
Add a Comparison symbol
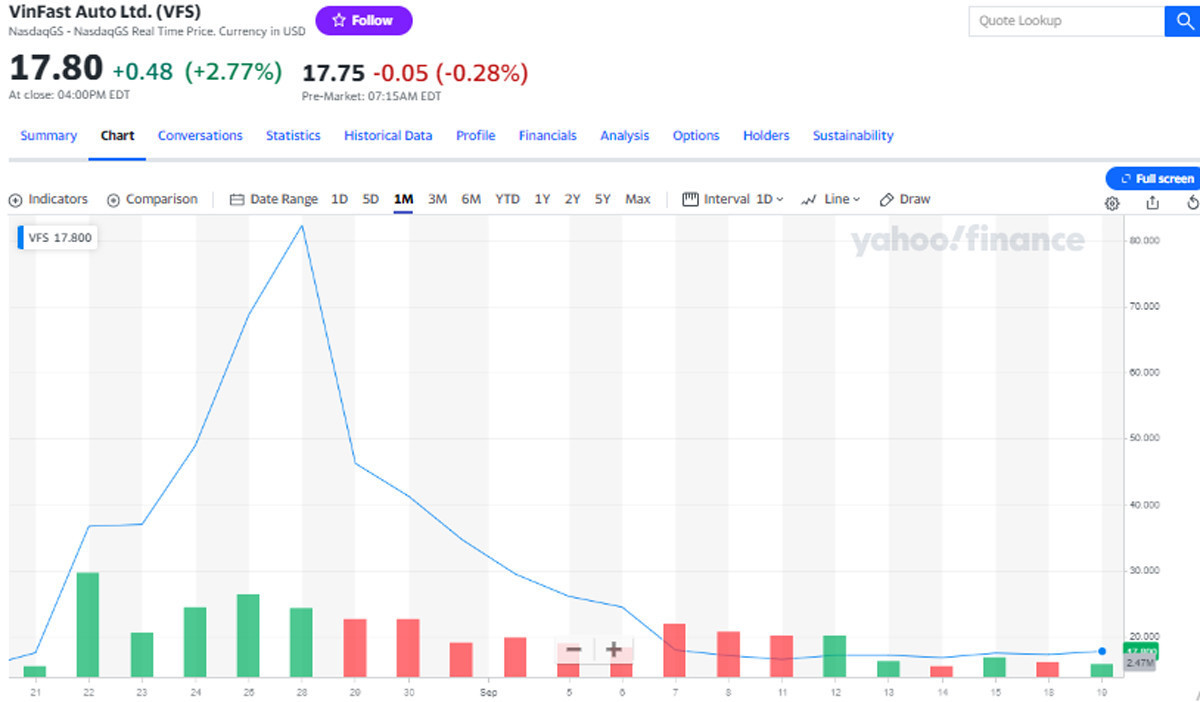[x=152, y=199]
